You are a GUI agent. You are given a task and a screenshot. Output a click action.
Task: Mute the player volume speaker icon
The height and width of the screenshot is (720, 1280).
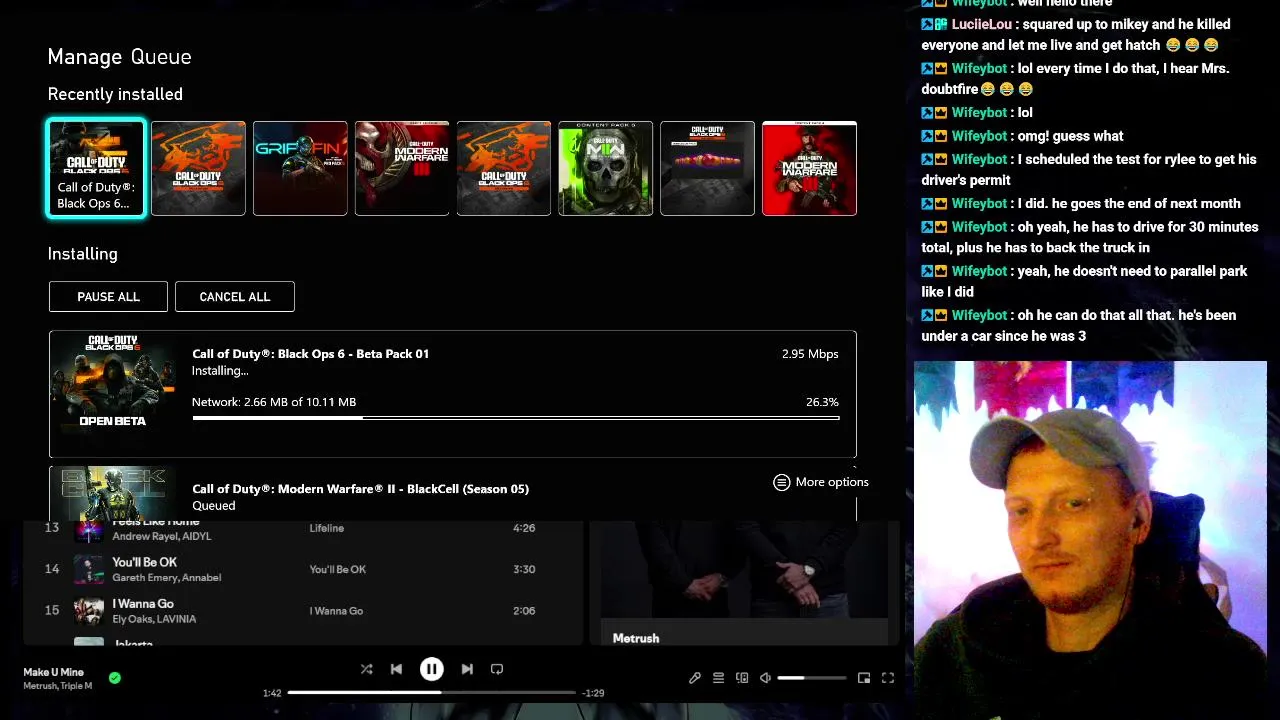(766, 678)
